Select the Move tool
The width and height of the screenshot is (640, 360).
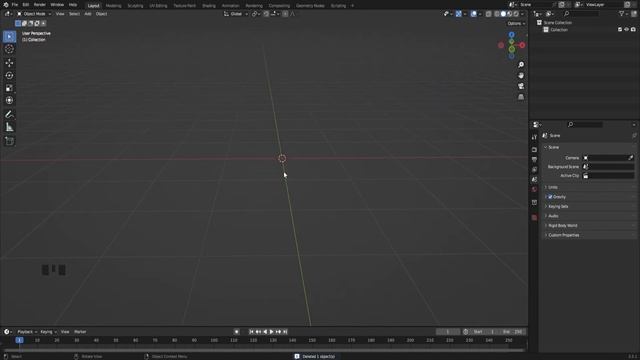tap(9, 63)
